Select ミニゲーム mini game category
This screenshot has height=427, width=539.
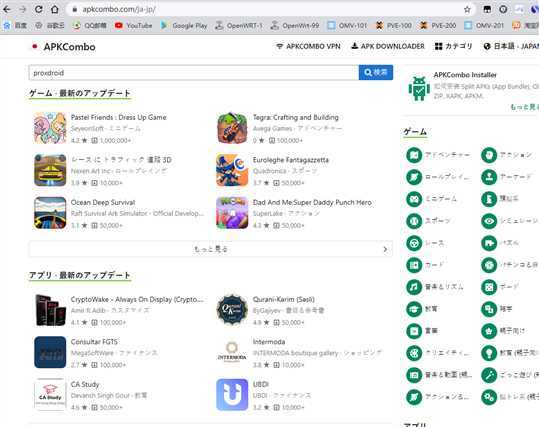(x=432, y=199)
